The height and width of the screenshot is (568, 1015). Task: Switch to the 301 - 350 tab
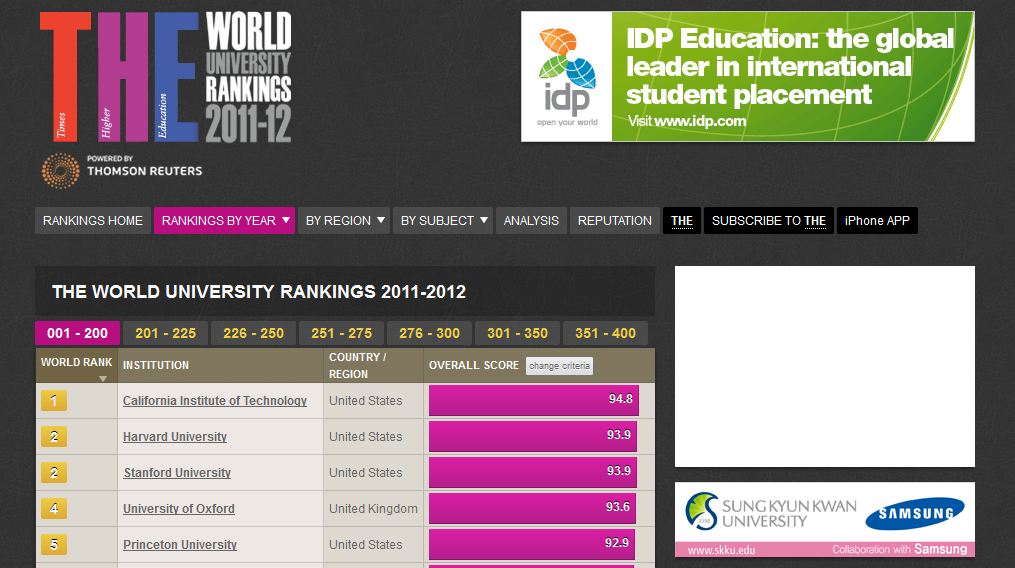pyautogui.click(x=517, y=334)
